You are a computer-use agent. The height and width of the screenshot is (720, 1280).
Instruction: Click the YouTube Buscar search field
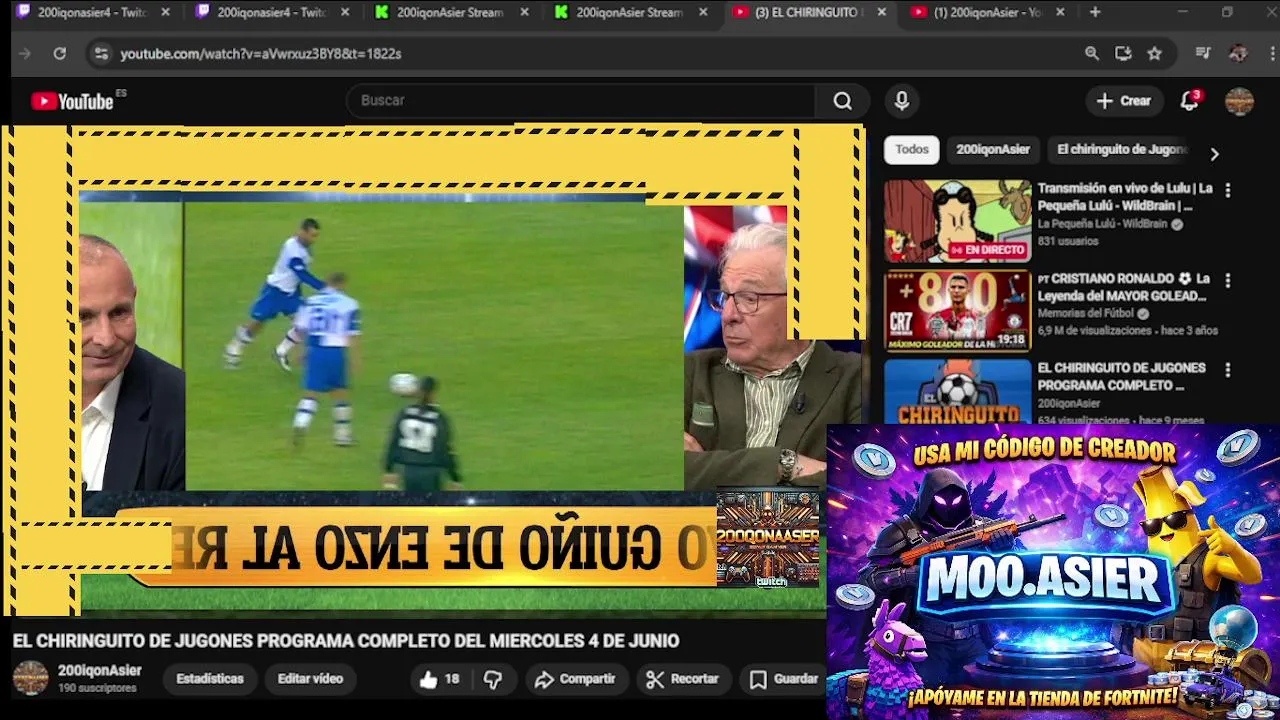[582, 101]
